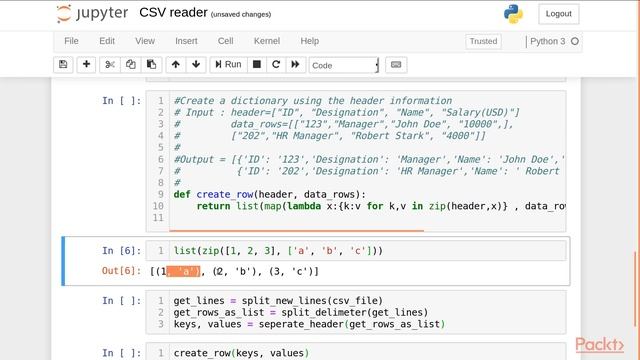Image resolution: width=640 pixels, height=360 pixels.
Task: Paste cells below
Action: tap(151, 64)
